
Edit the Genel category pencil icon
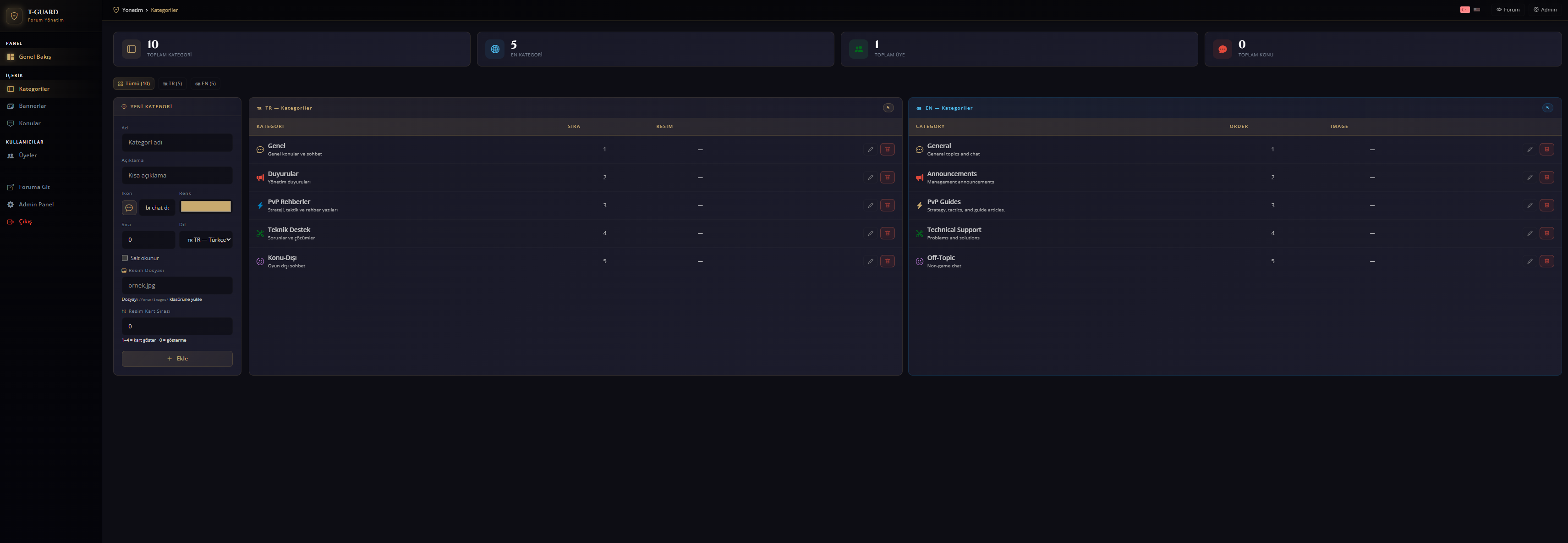[871, 150]
